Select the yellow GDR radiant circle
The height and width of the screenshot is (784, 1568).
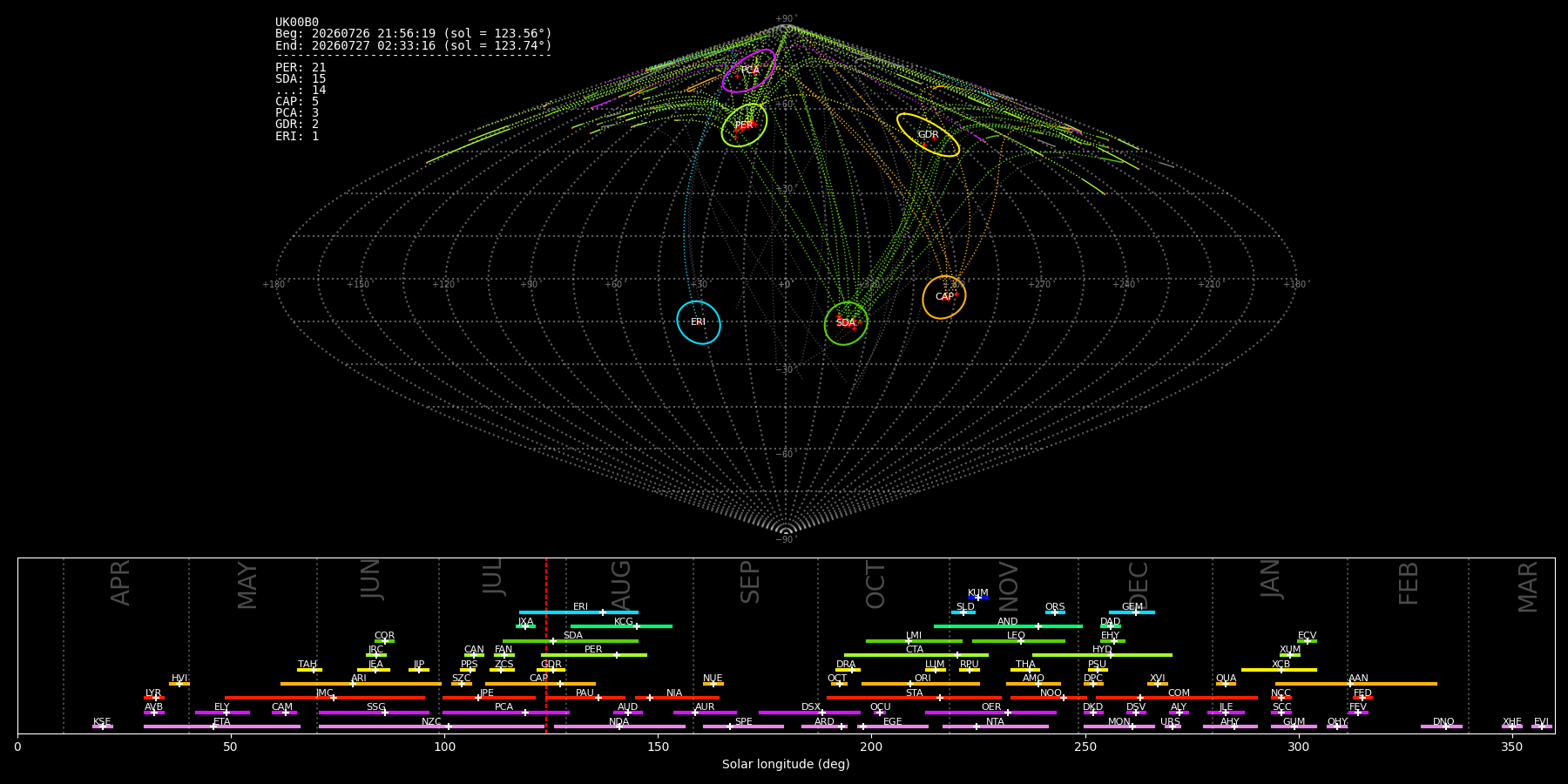pyautogui.click(x=928, y=135)
